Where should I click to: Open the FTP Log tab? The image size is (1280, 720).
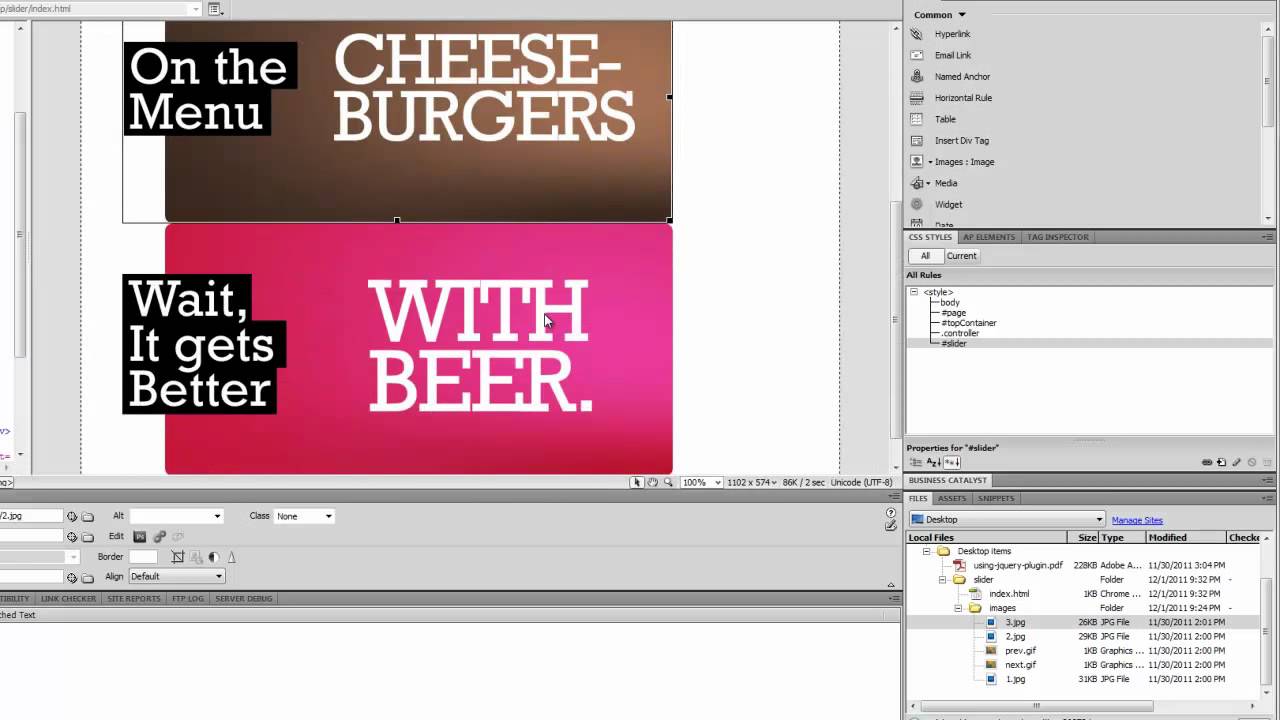tap(188, 598)
